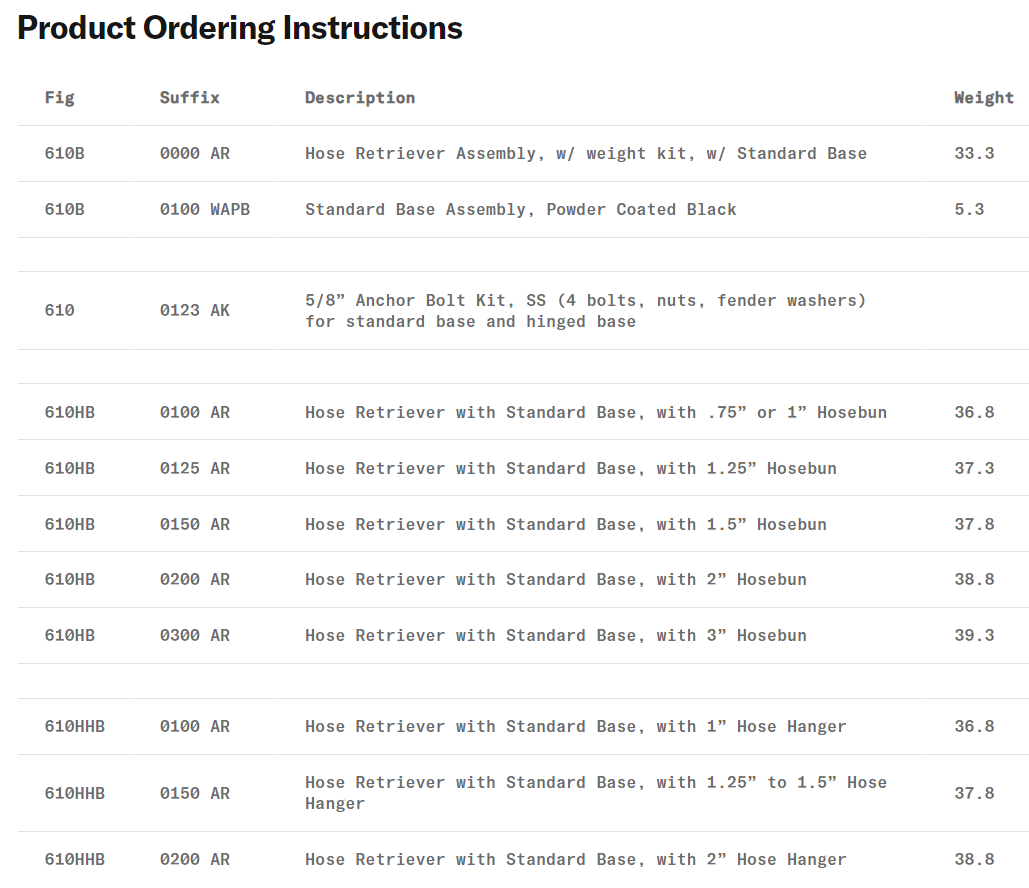Click the 5.3 weight value
Screen dimensions: 1029x888
pos(969,210)
